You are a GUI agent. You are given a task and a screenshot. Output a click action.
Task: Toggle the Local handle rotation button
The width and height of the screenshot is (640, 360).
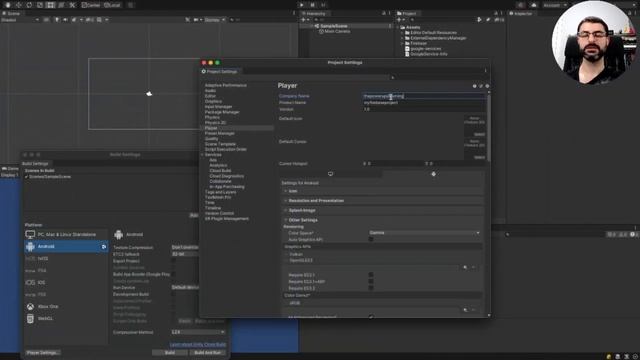(x=112, y=5)
